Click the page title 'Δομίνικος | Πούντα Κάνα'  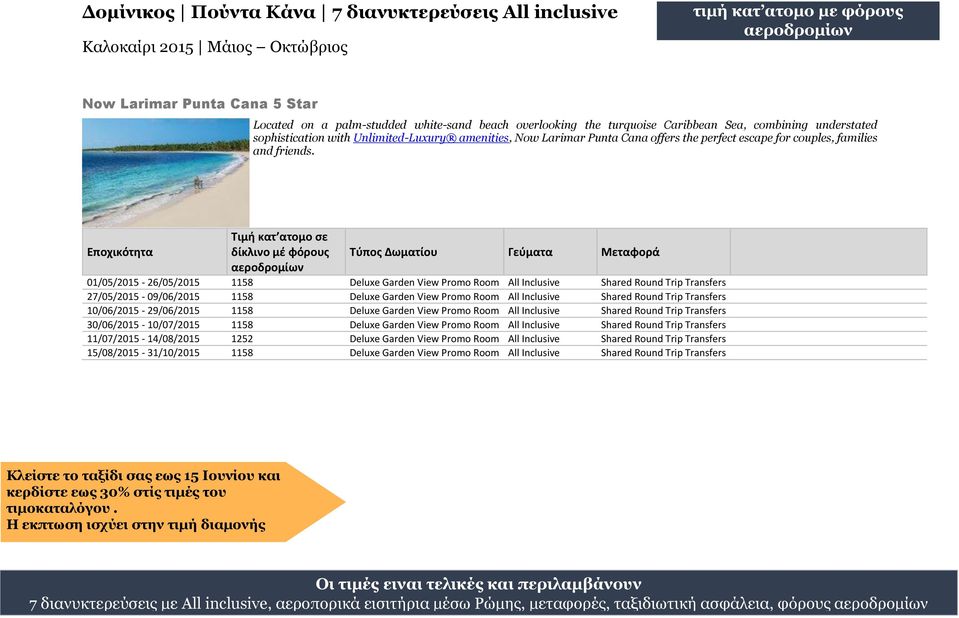pos(199,12)
